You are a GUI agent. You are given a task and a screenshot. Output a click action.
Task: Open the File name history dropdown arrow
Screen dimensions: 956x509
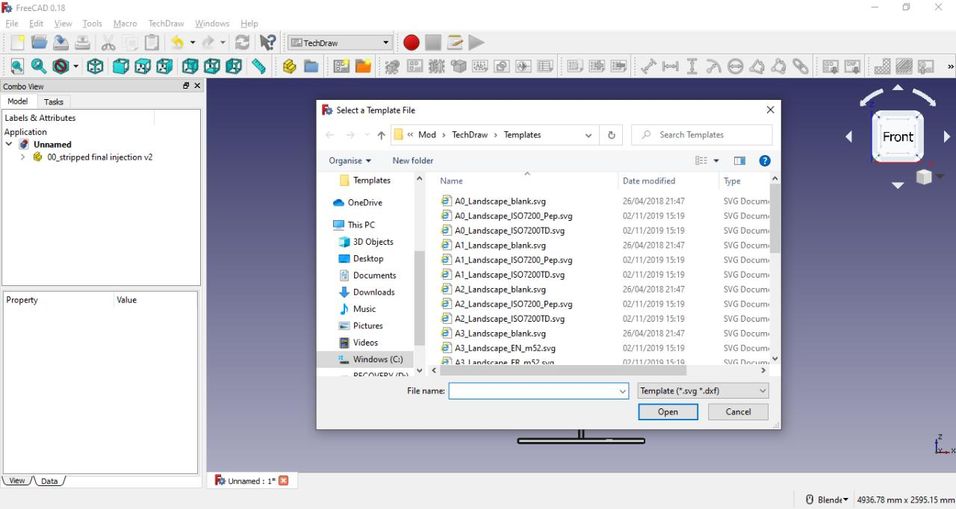point(622,391)
